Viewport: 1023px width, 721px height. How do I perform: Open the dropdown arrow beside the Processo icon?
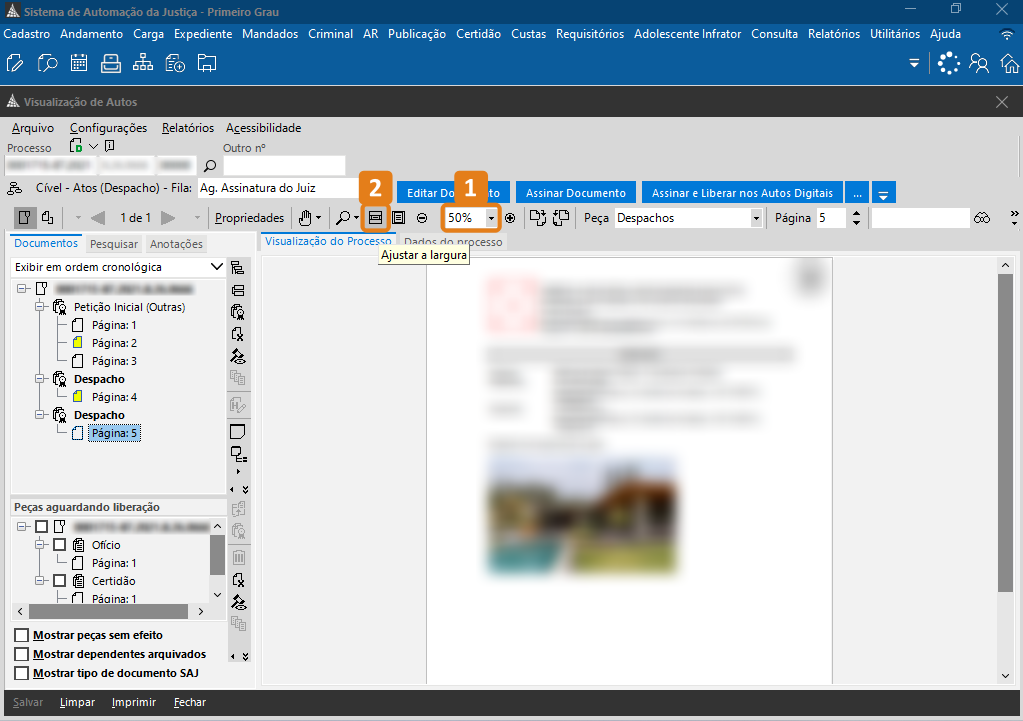click(x=93, y=146)
